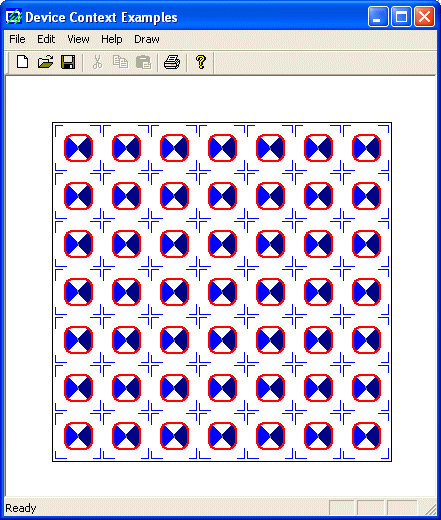Print using the printer icon
441x520 pixels.
(x=172, y=62)
